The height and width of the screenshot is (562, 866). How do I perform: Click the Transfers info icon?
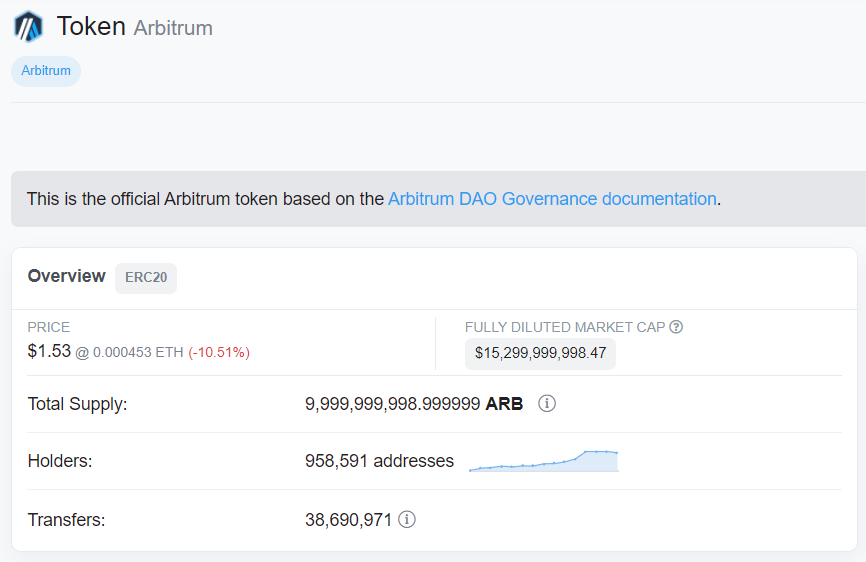[x=407, y=519]
